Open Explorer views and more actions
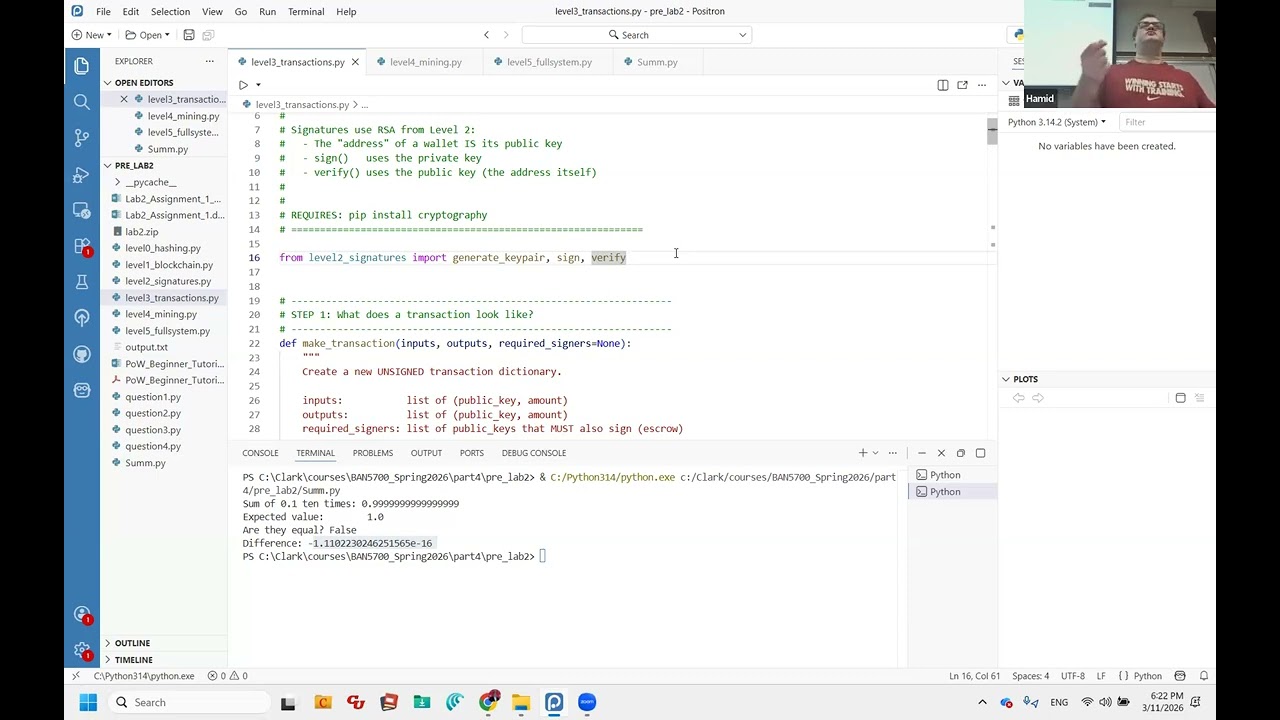Screen dimensions: 1280x720 210,62
